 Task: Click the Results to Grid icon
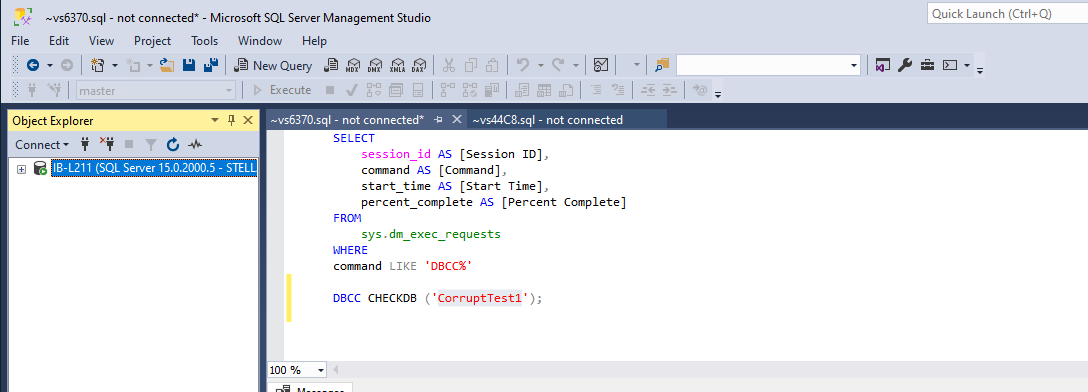(544, 90)
